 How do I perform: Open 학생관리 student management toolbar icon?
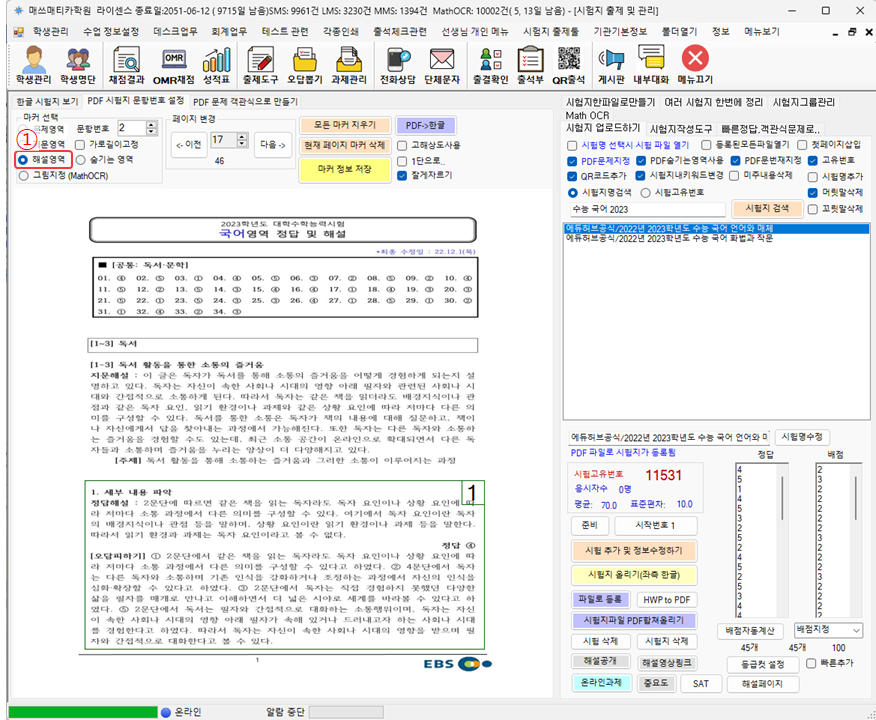(33, 63)
